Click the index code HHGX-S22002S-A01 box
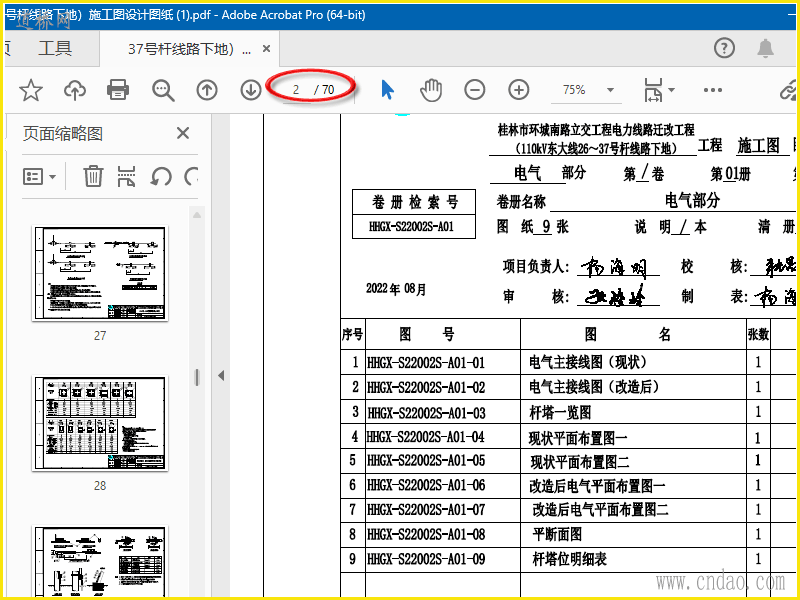 414,227
